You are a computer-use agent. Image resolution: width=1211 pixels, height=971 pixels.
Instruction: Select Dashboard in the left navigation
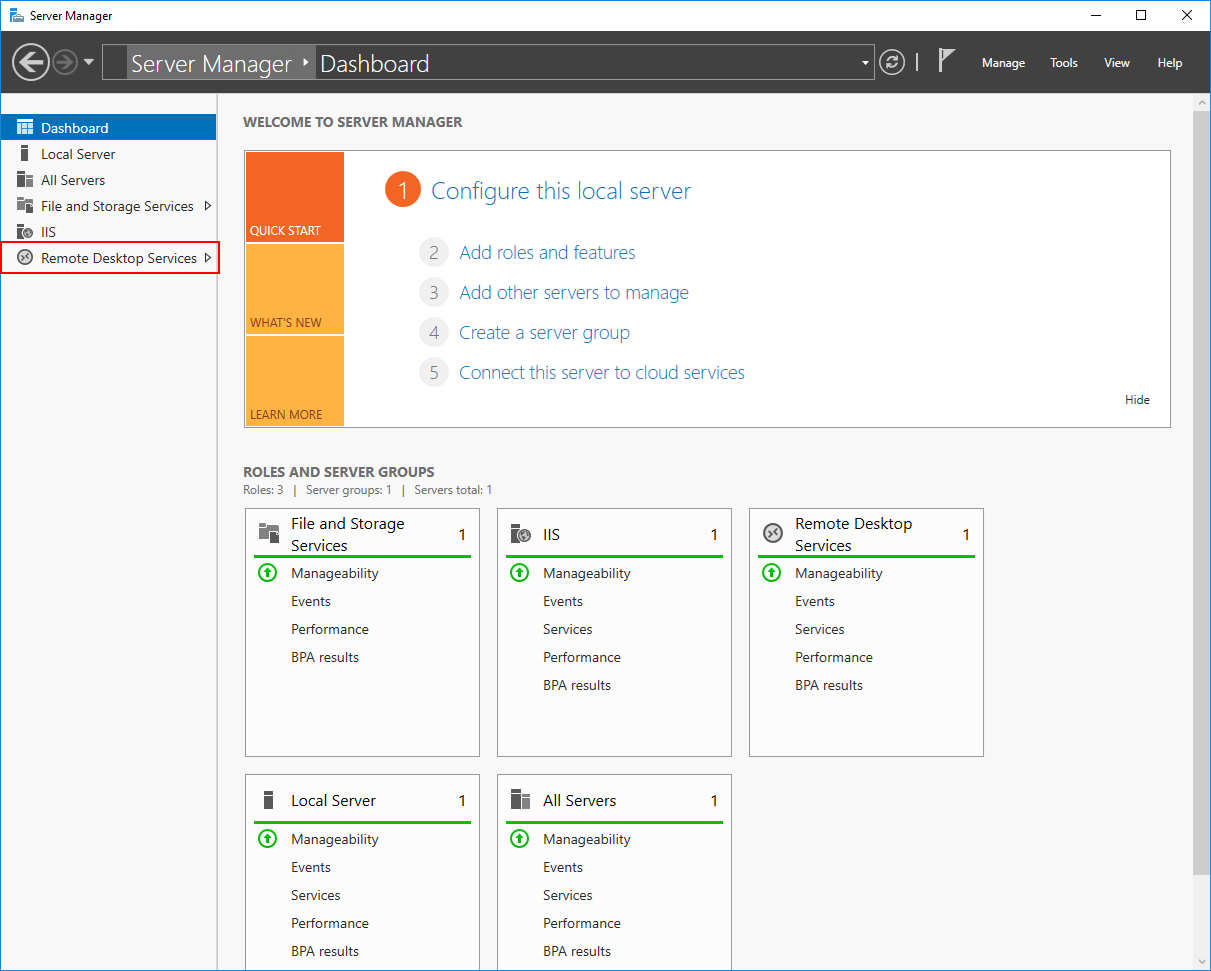(x=109, y=128)
